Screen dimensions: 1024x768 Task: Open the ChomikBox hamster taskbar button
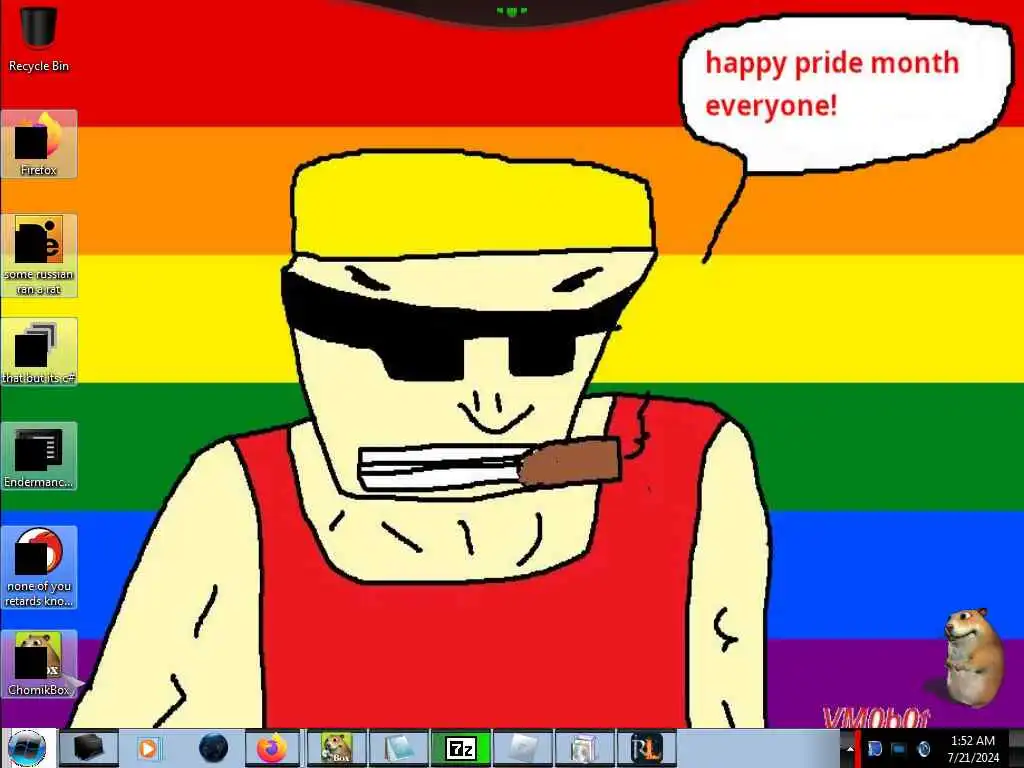[337, 748]
